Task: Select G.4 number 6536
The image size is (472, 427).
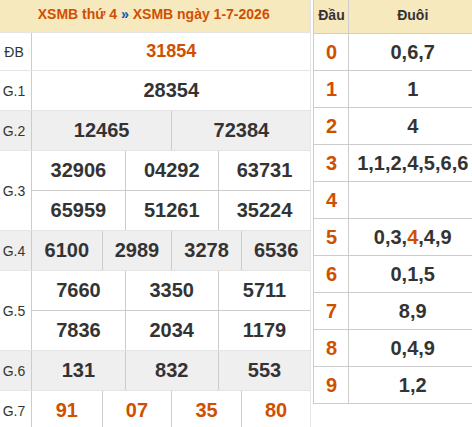Action: (276, 250)
